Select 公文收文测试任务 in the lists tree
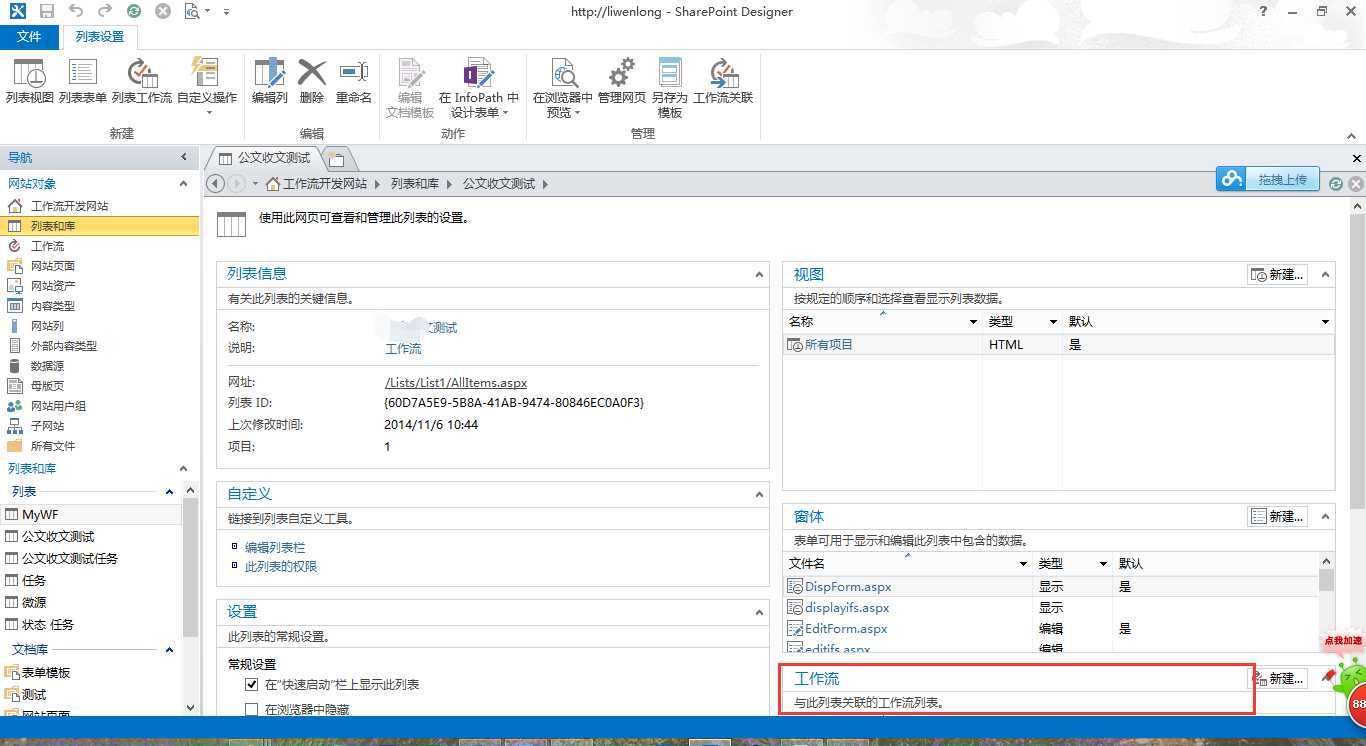This screenshot has width=1366, height=746. coord(70,559)
